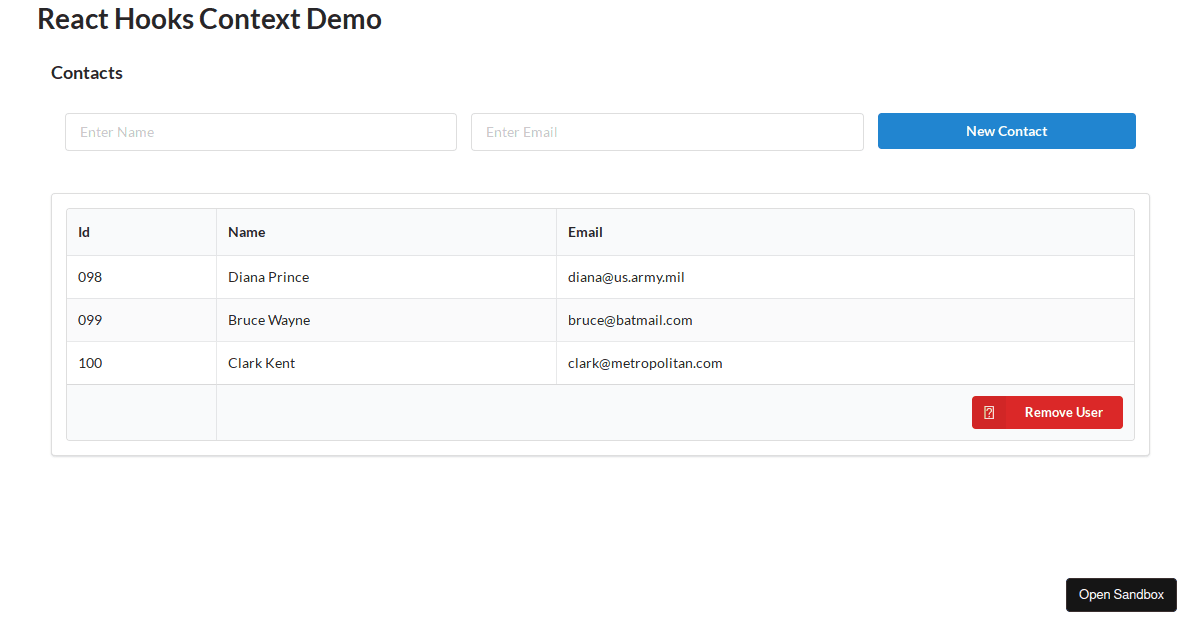Click the email diana@us.army.mil
1200x630 pixels.
[626, 277]
